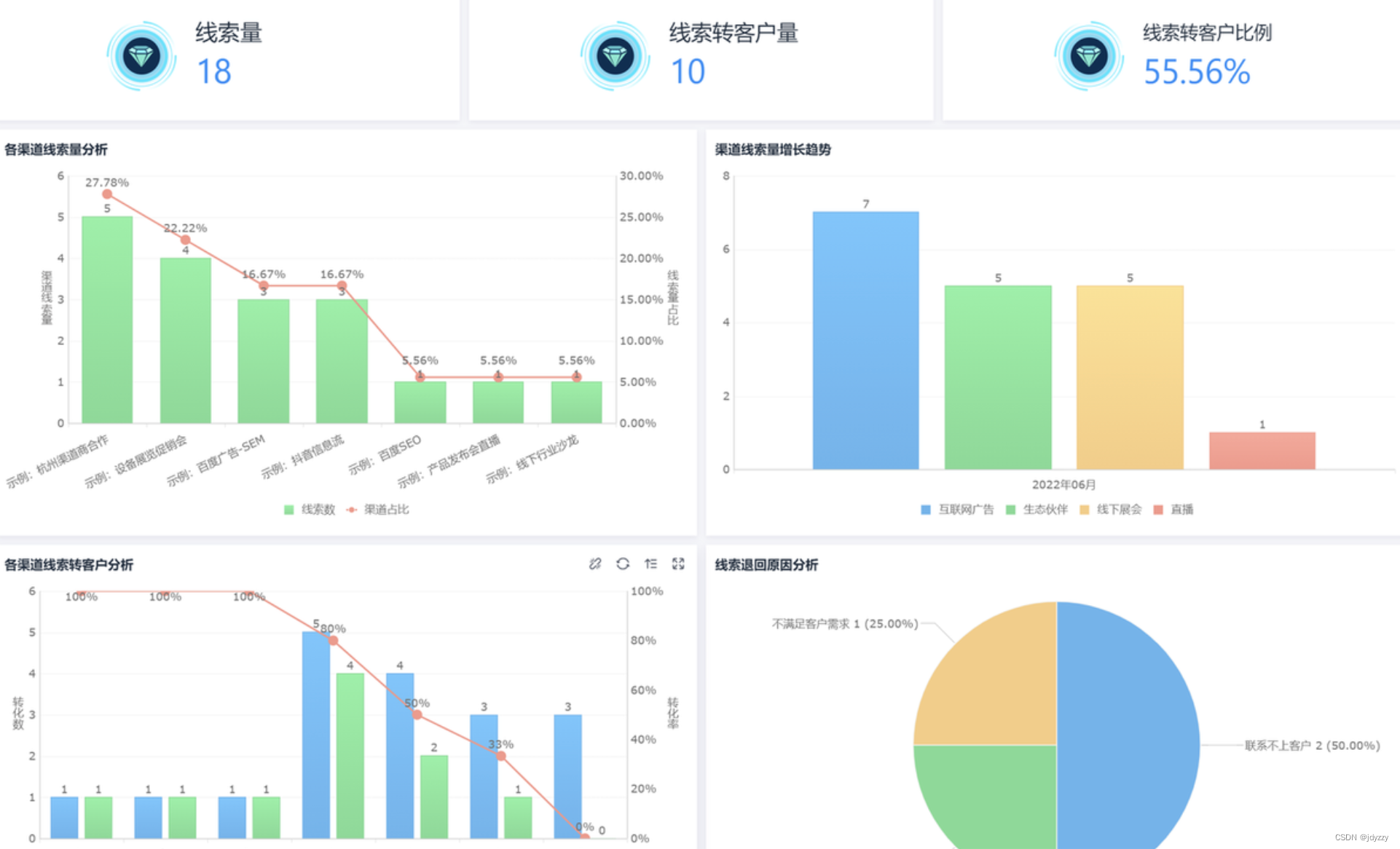
Task: Toggle 互联网广告 legend in trend chart
Action: point(957,510)
